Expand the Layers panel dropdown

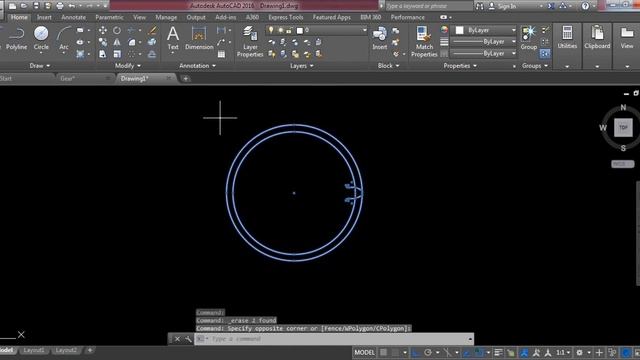(302, 66)
